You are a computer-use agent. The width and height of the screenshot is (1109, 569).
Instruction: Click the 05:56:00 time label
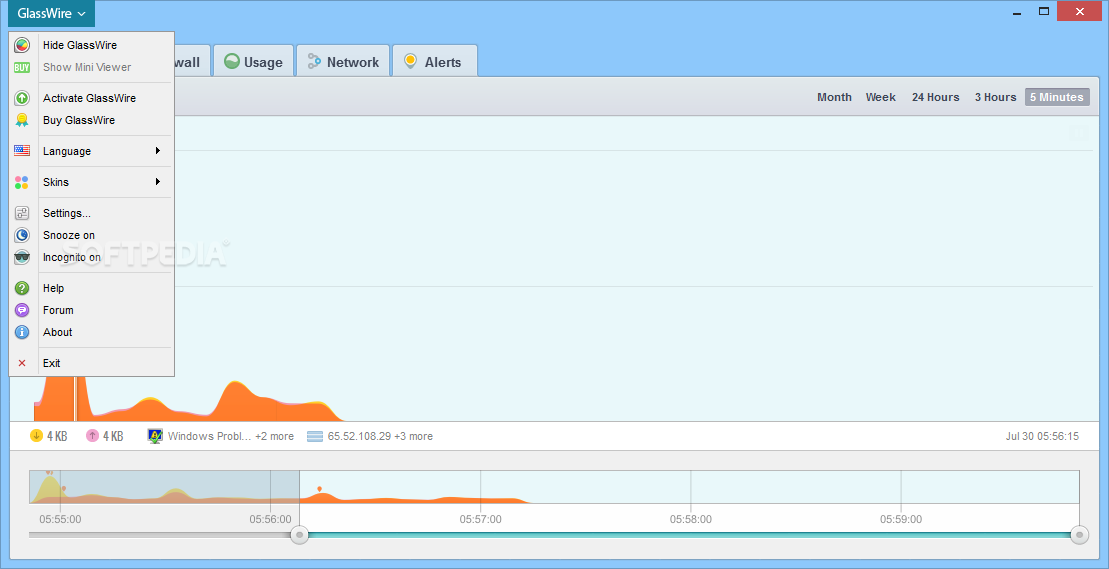point(270,520)
